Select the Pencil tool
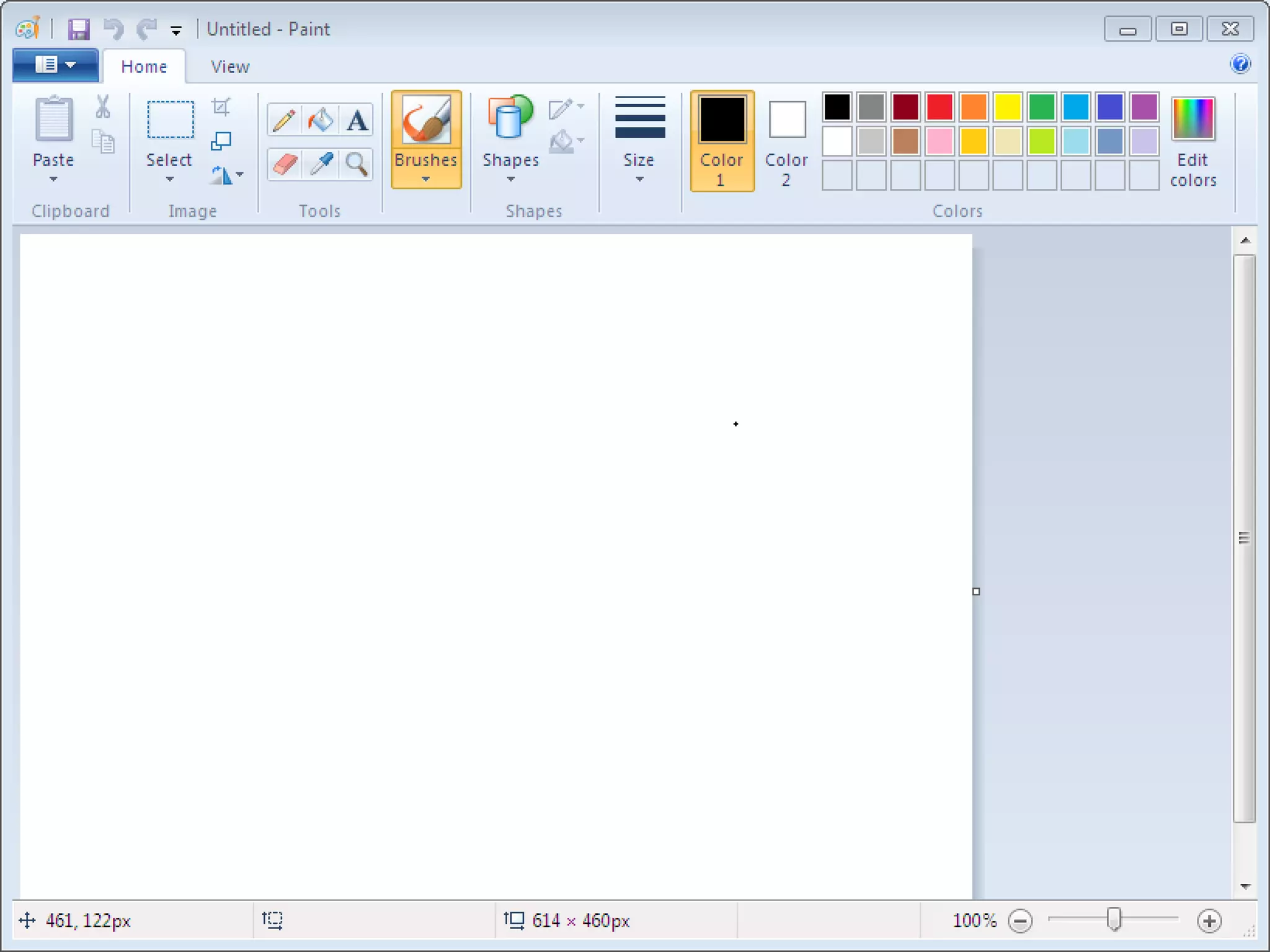Image resolution: width=1270 pixels, height=952 pixels. (284, 120)
